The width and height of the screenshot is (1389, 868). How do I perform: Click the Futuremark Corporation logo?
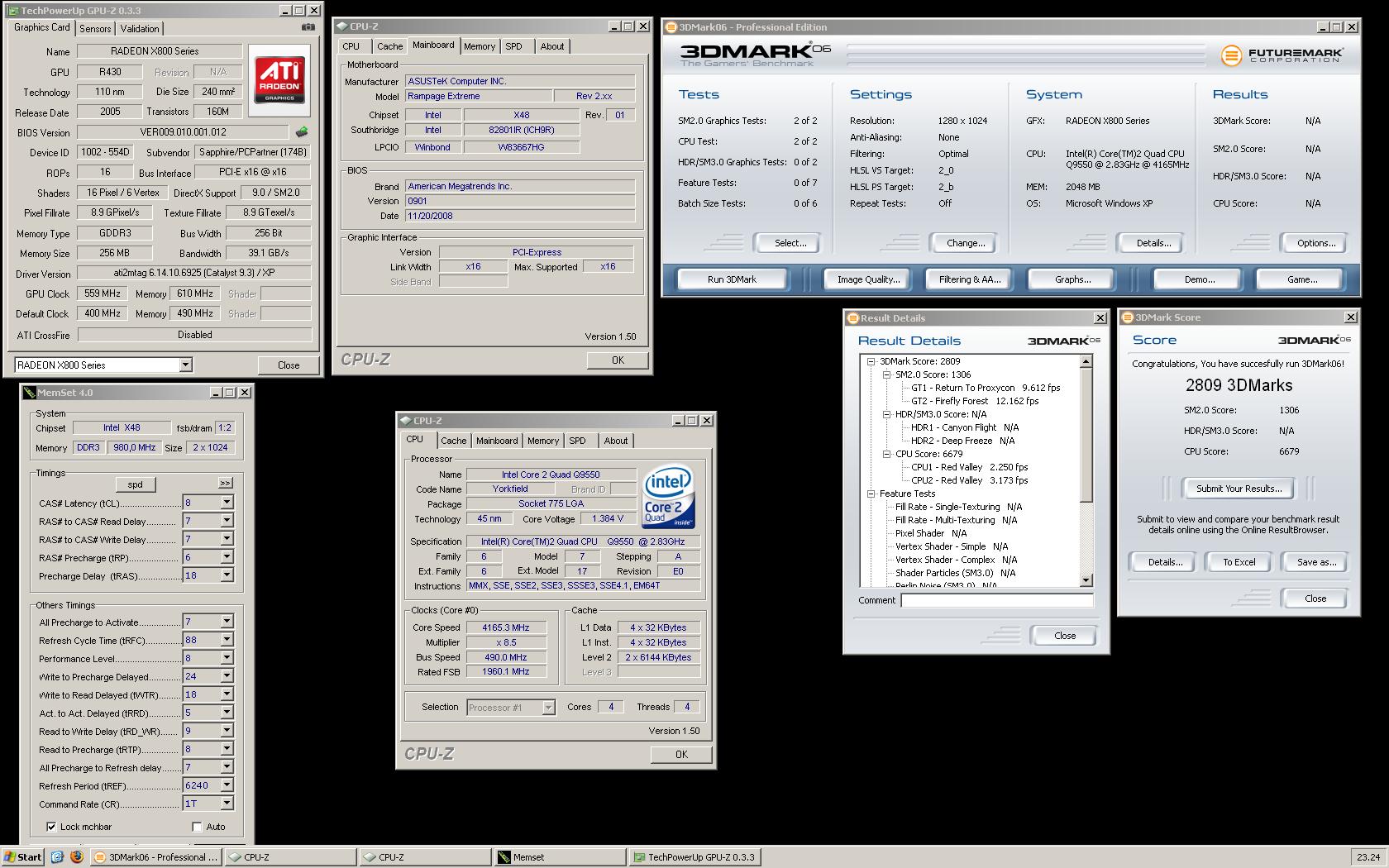(1282, 55)
